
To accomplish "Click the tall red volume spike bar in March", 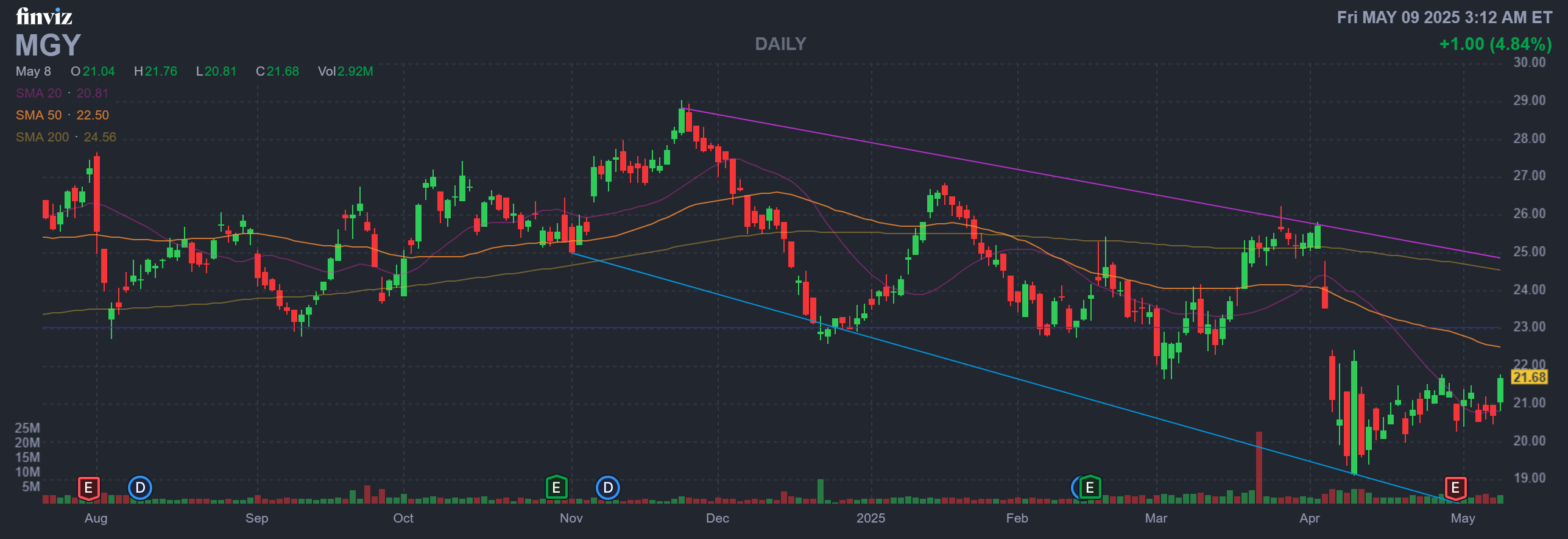I will tap(1259, 468).
